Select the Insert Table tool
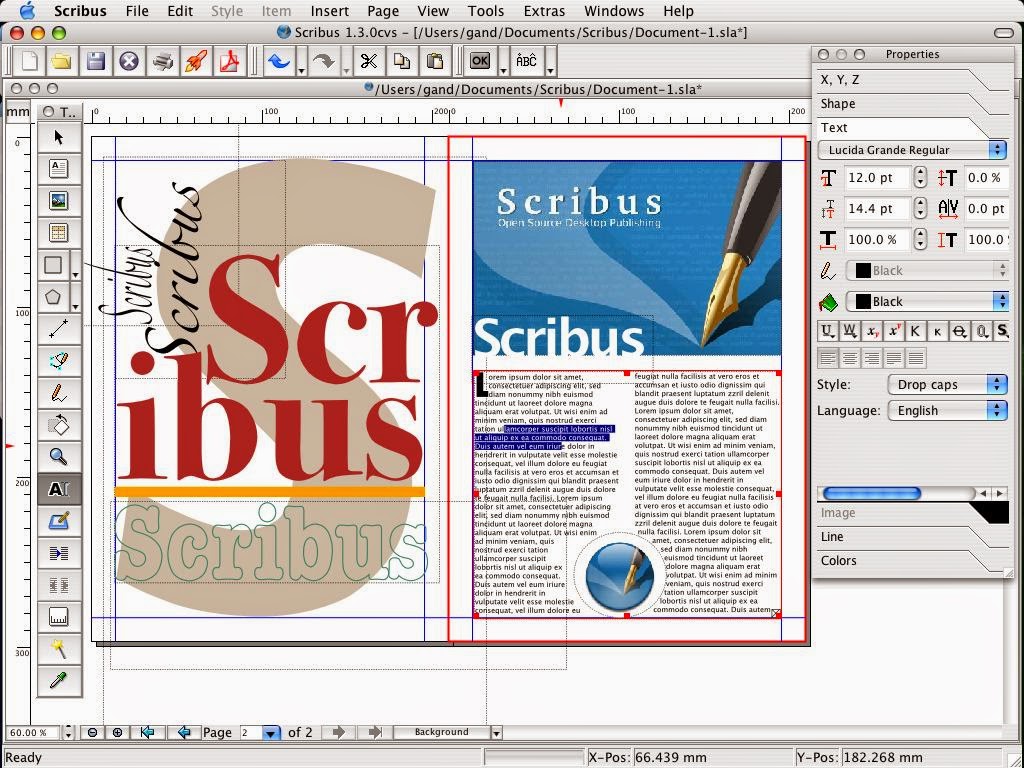1024x768 pixels. (59, 232)
